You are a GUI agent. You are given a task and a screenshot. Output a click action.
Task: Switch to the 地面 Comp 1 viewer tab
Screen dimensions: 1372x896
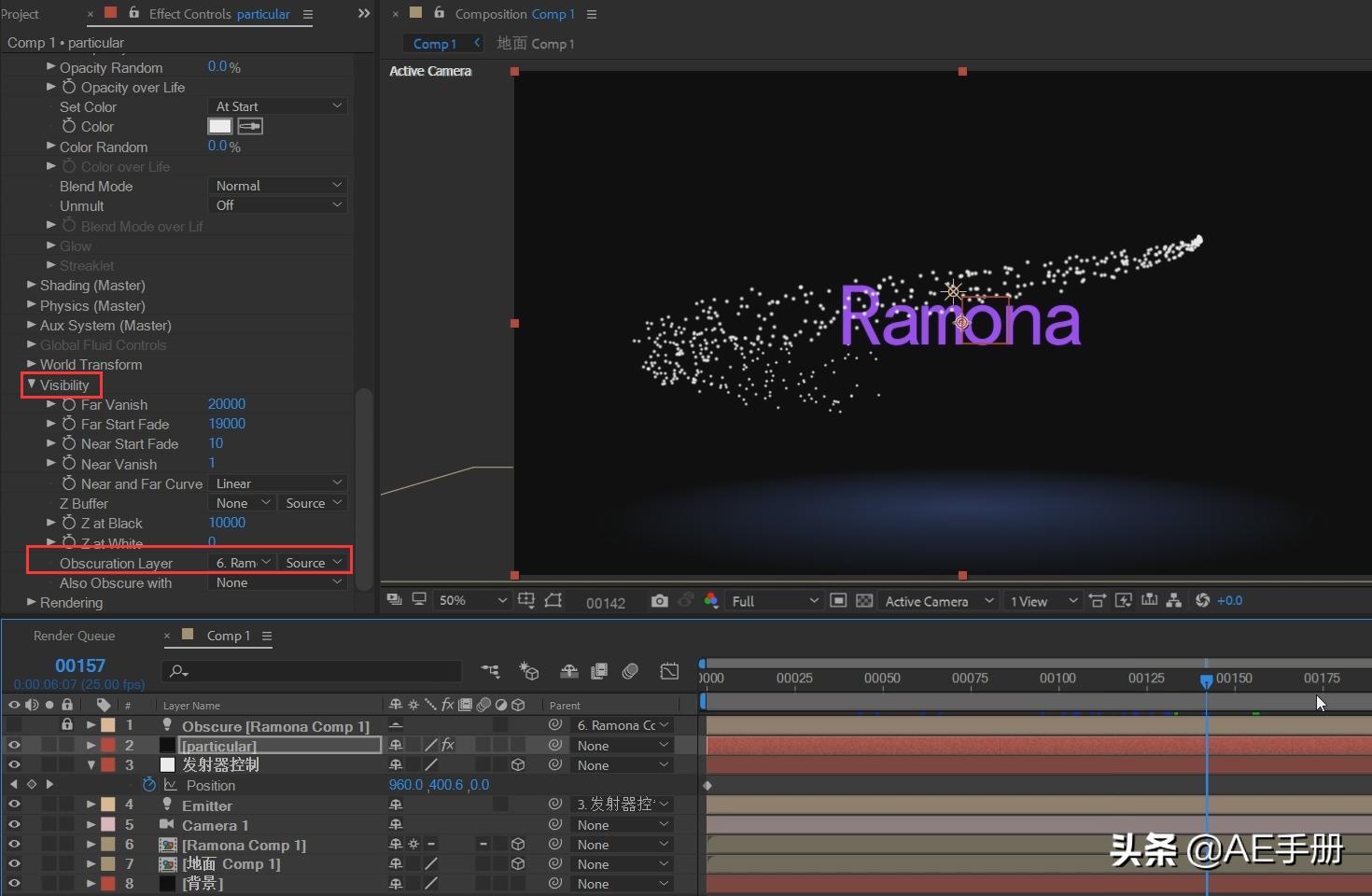(x=535, y=44)
